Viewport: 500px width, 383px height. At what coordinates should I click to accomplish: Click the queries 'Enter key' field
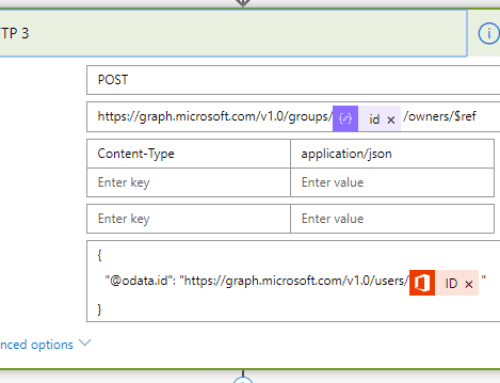pos(189,219)
